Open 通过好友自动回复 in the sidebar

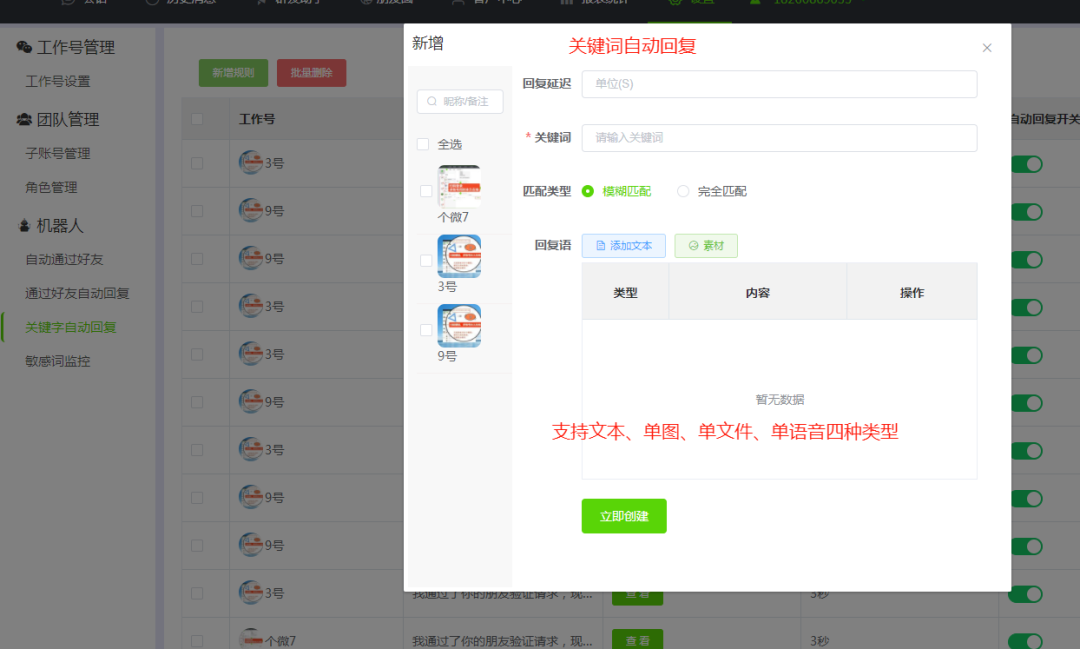[x=77, y=293]
